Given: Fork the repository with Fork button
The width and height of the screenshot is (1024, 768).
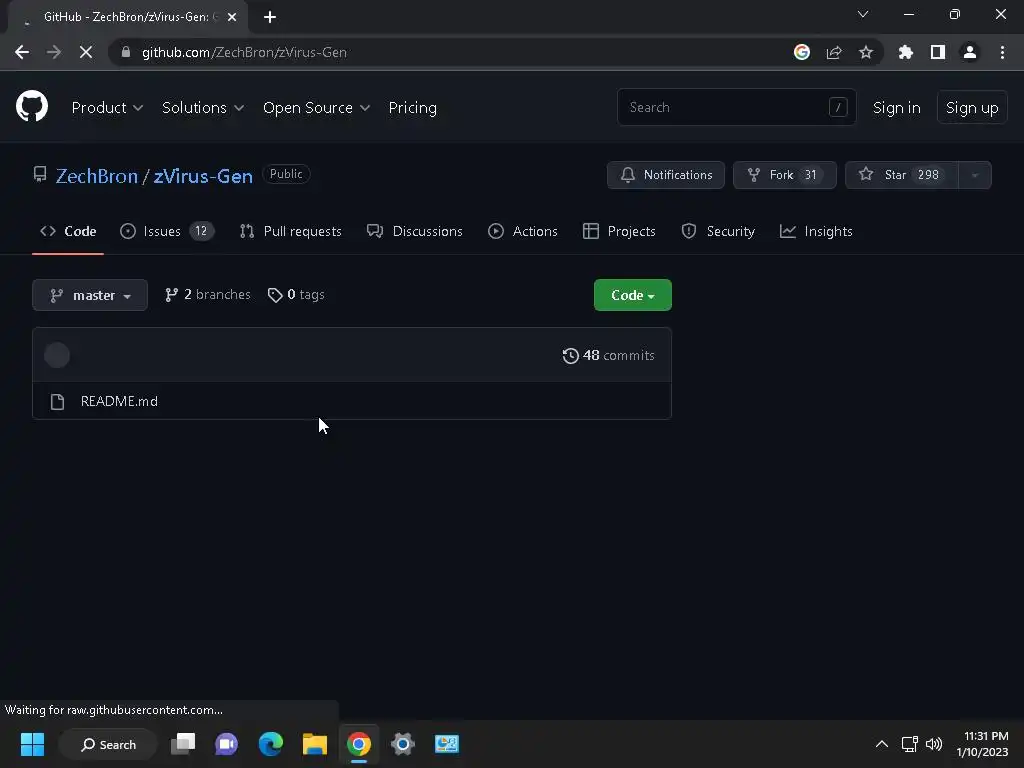Looking at the screenshot, I should coord(784,175).
